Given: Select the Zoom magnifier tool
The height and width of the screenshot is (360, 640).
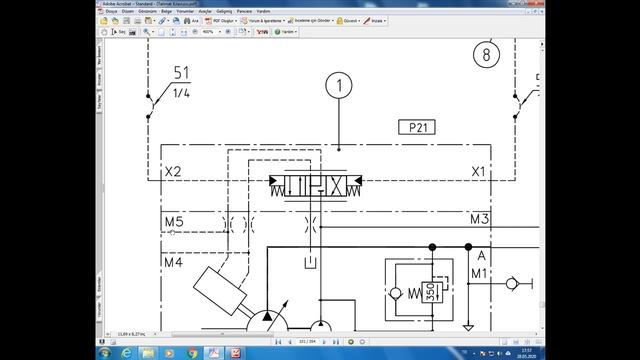Looking at the screenshot, I should click(146, 32).
